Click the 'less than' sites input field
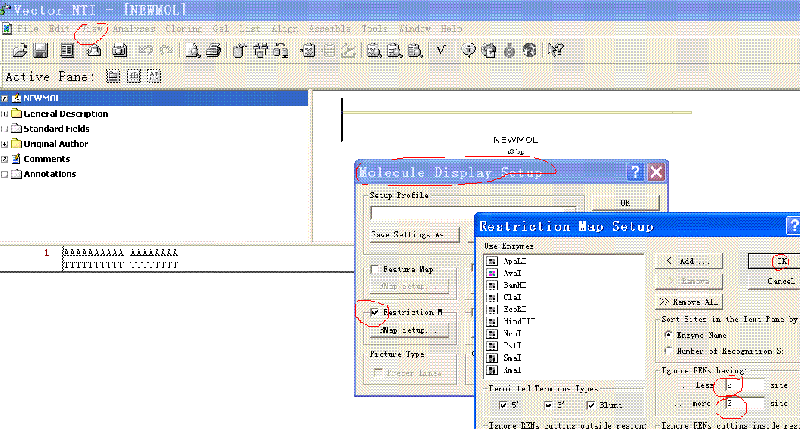 (744, 385)
